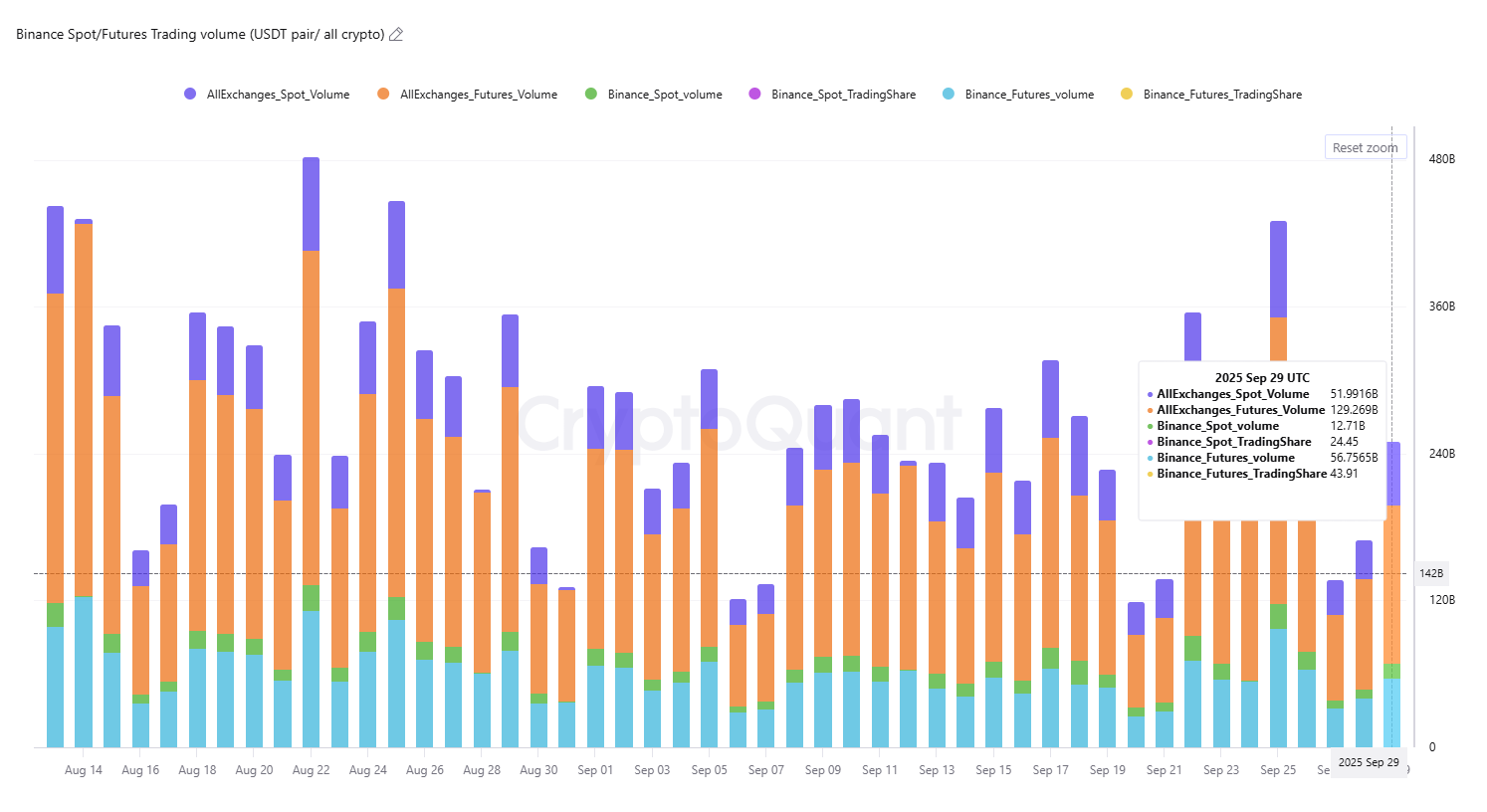Click the edit pencil icon beside chart title

[x=396, y=35]
